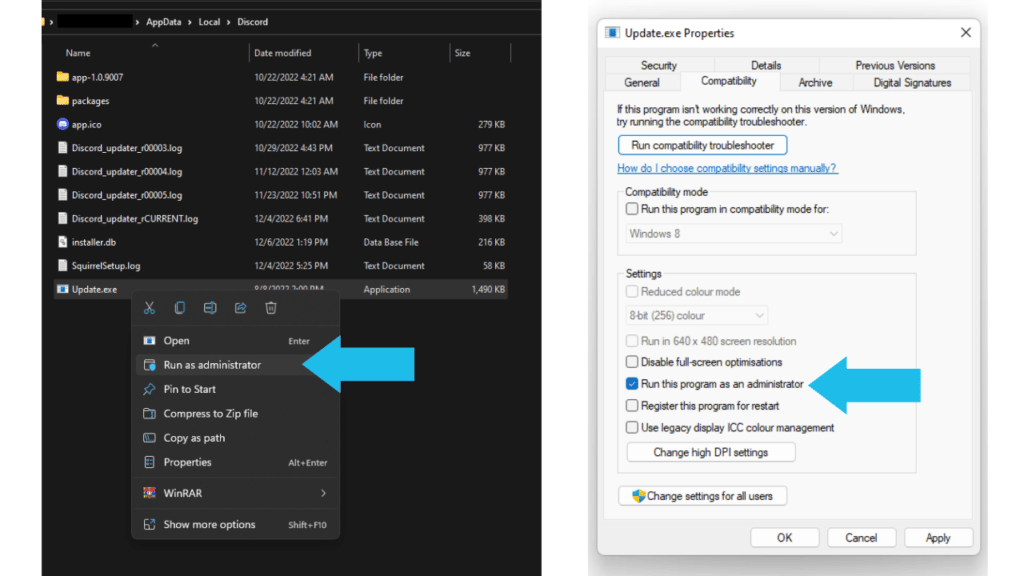The width and height of the screenshot is (1024, 576).
Task: Click Apply in Update.exe Properties
Action: [x=938, y=537]
